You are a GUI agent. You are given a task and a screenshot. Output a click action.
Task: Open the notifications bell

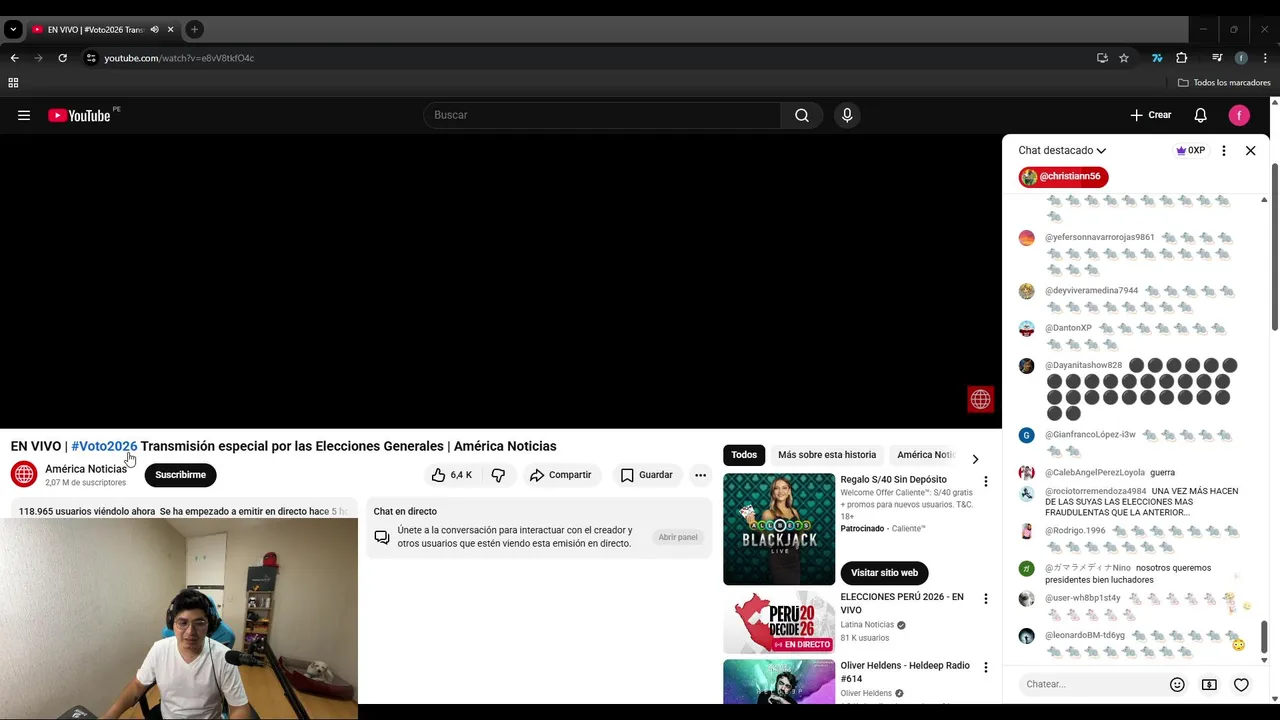pos(1201,115)
